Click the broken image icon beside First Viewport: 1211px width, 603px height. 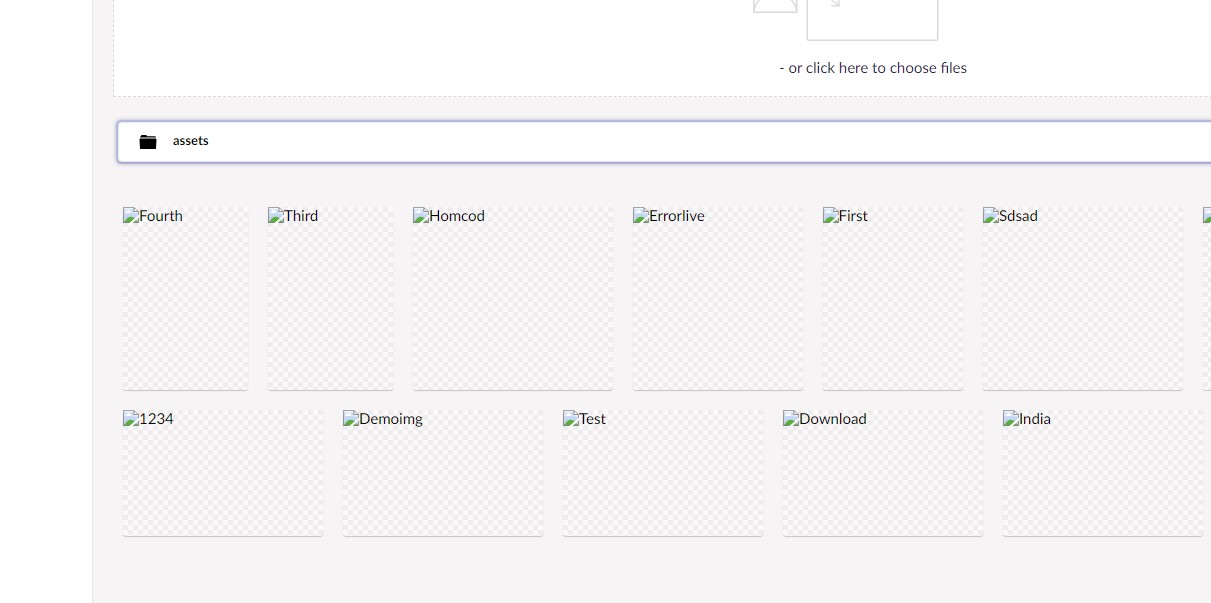click(831, 216)
